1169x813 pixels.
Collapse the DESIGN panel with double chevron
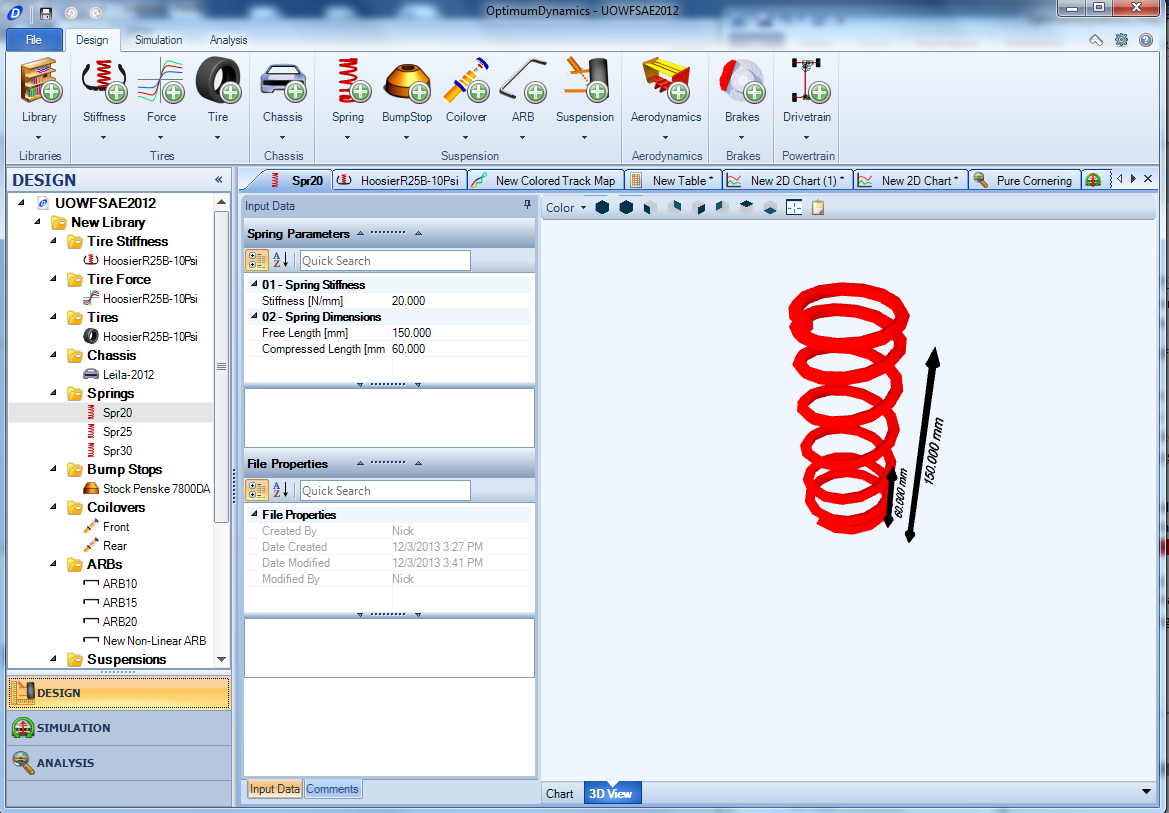(x=218, y=180)
